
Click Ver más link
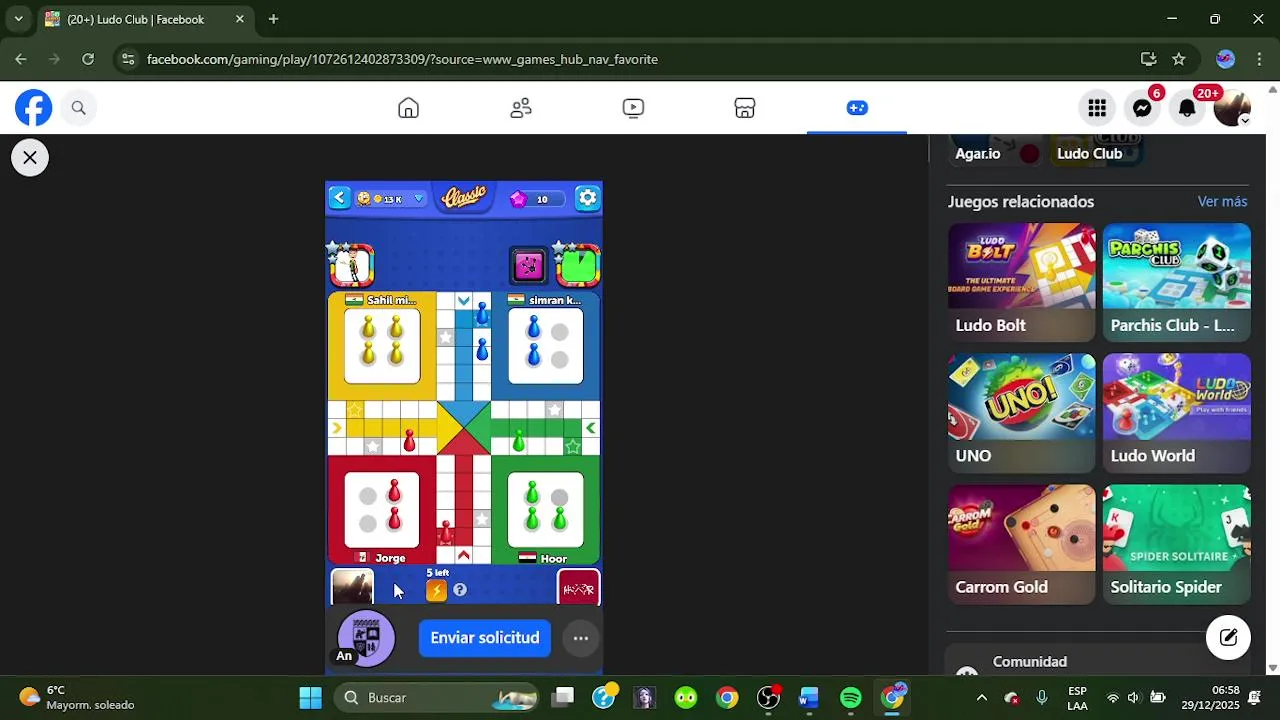pos(1222,202)
